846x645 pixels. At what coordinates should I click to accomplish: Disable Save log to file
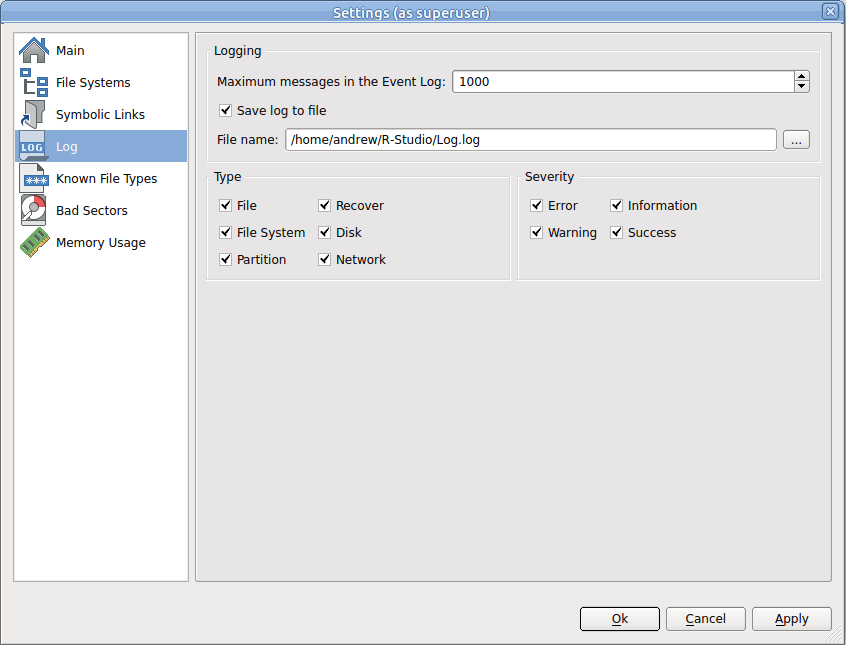click(x=226, y=111)
